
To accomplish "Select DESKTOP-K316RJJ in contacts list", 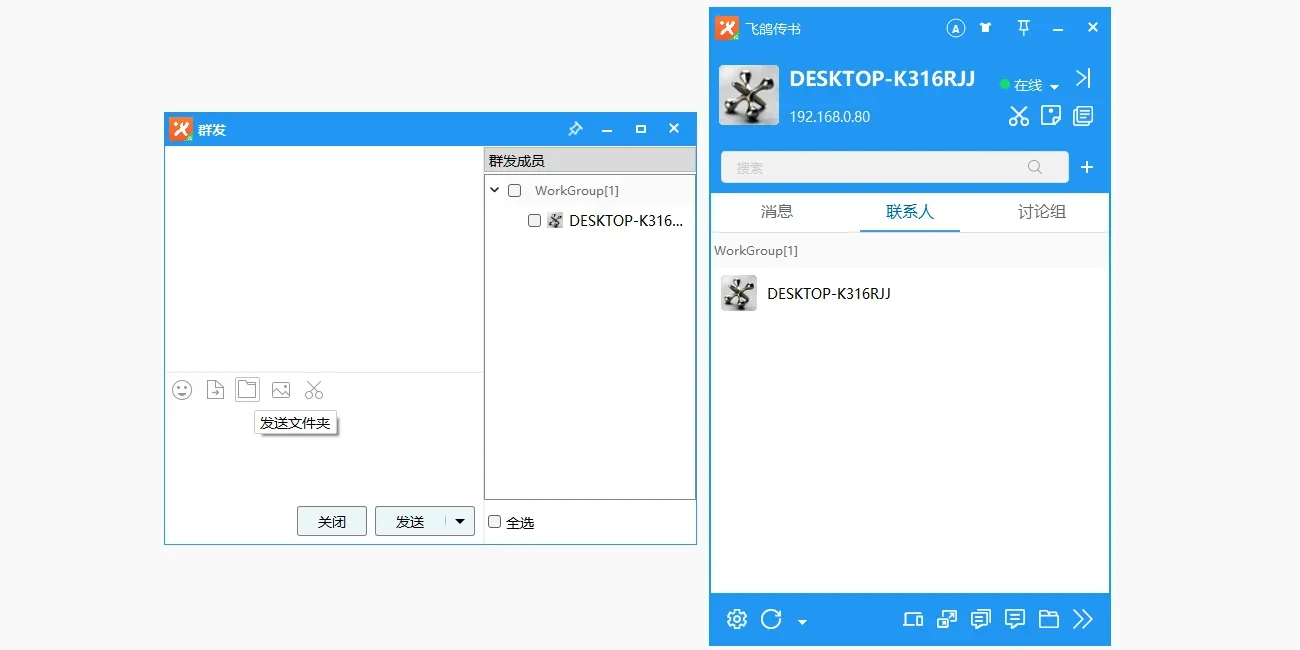I will (x=910, y=293).
